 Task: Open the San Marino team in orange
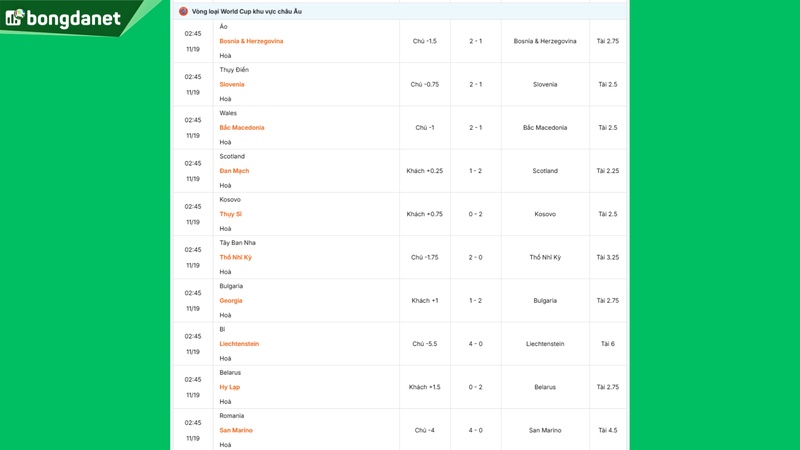(236, 430)
